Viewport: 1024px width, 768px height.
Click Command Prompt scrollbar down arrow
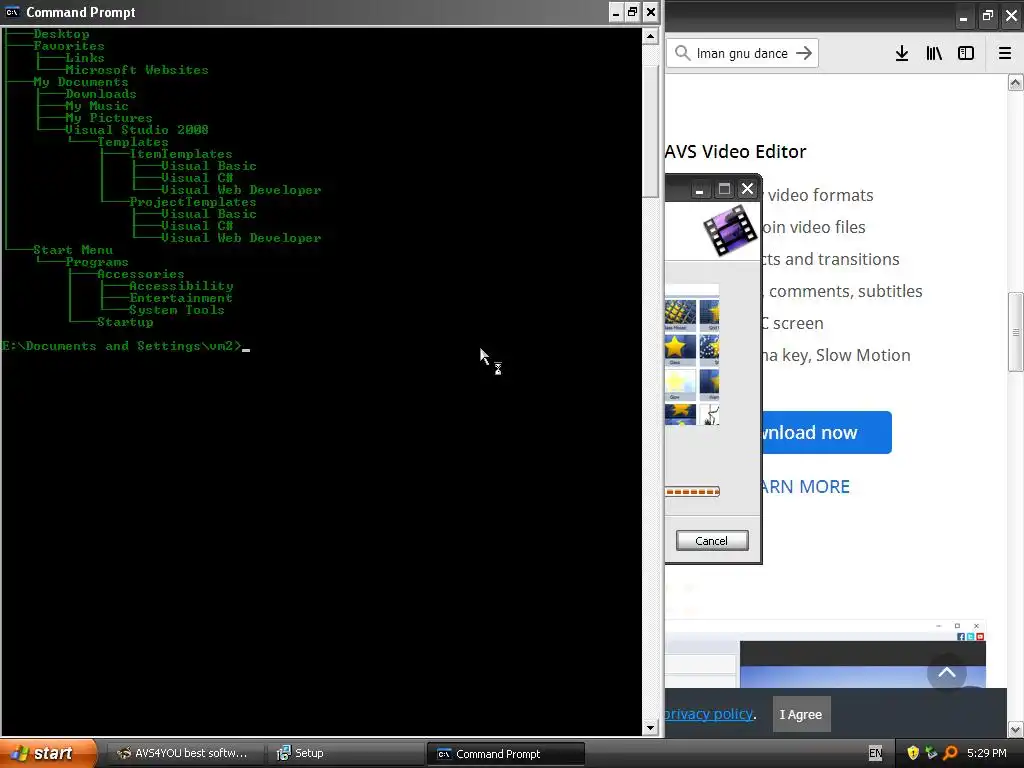tap(650, 728)
